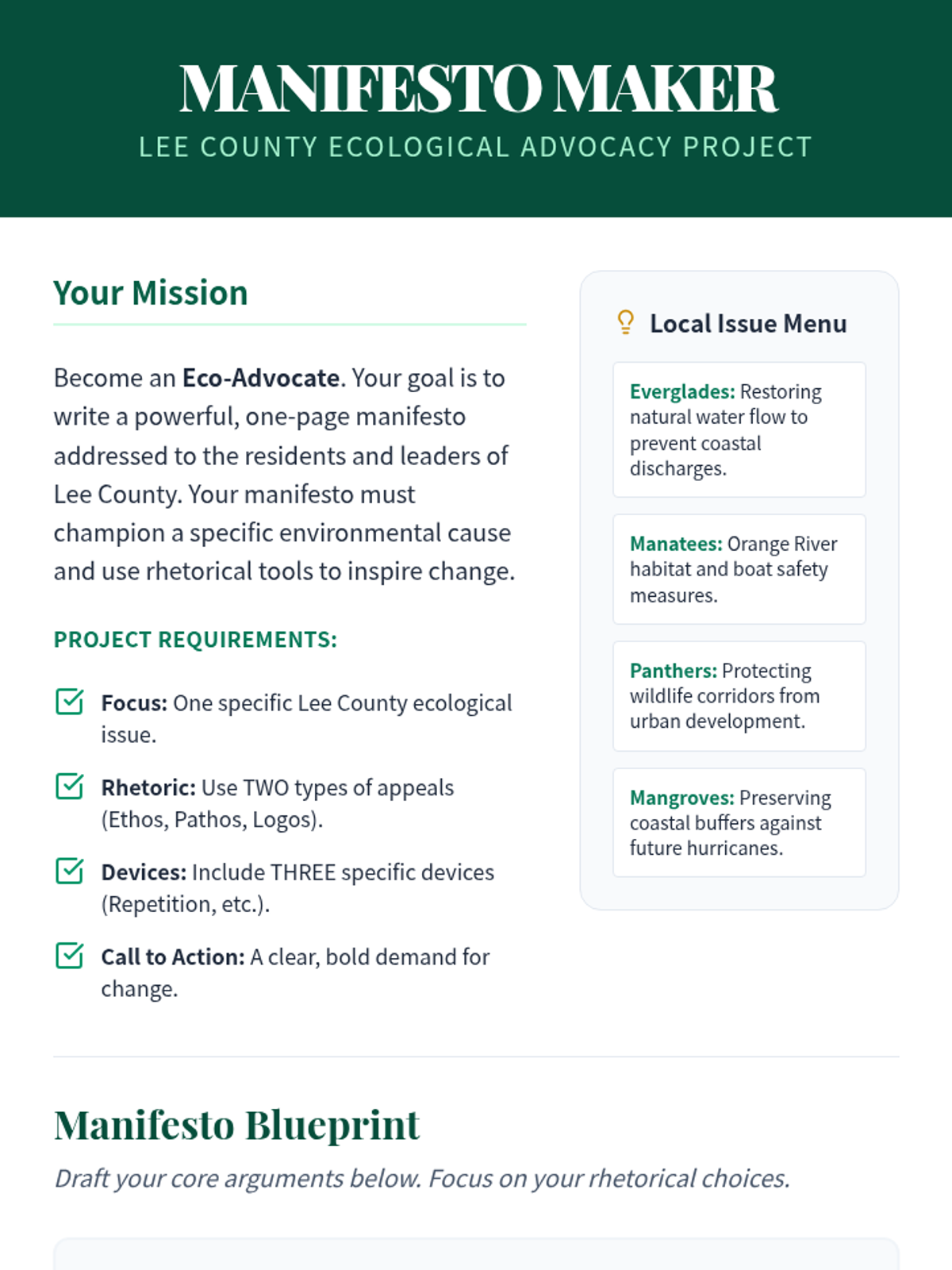Viewport: 952px width, 1270px height.
Task: Select the Manatees issue card
Action: click(x=739, y=569)
